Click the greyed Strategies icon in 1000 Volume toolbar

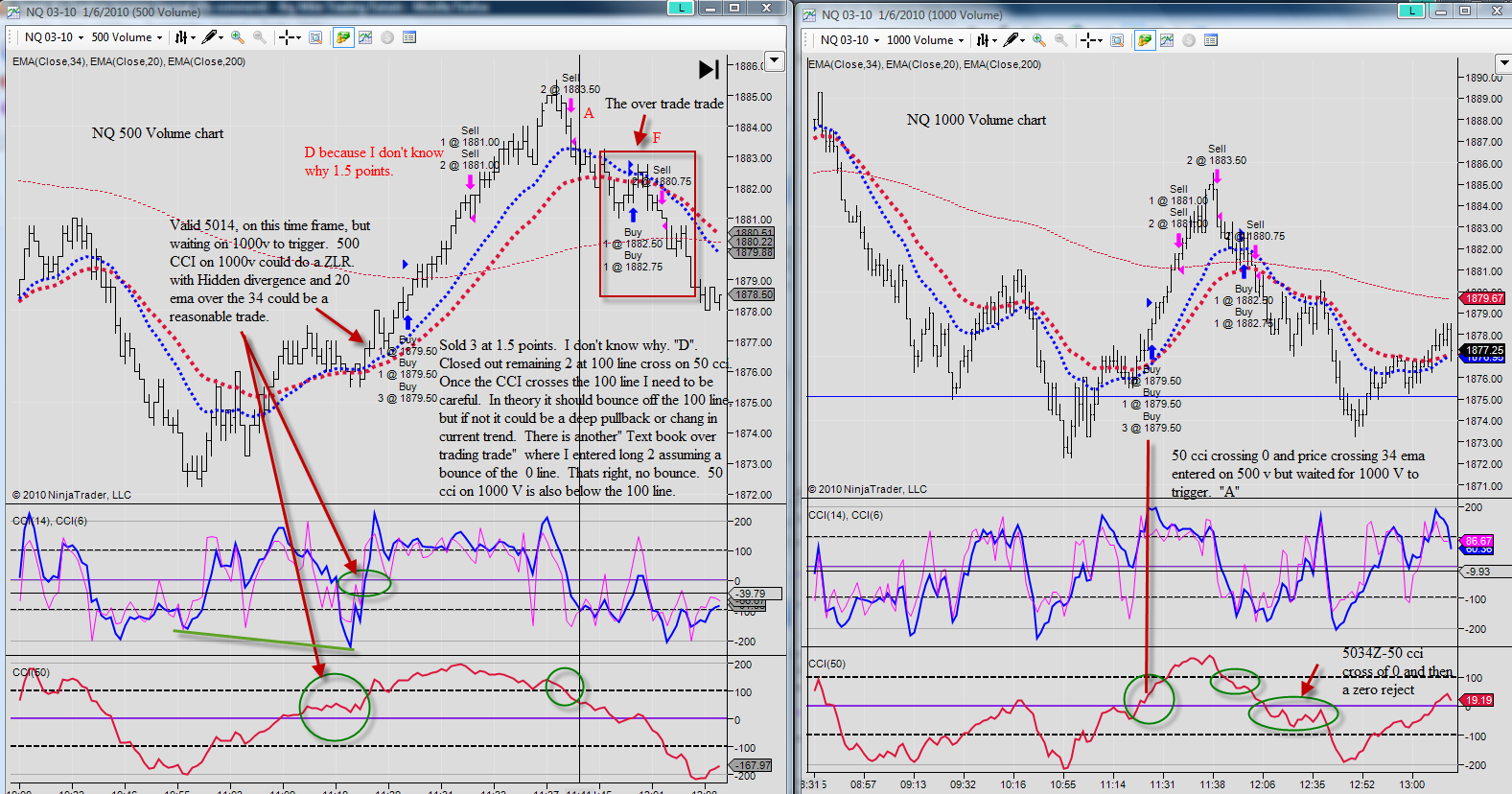pyautogui.click(x=1189, y=40)
